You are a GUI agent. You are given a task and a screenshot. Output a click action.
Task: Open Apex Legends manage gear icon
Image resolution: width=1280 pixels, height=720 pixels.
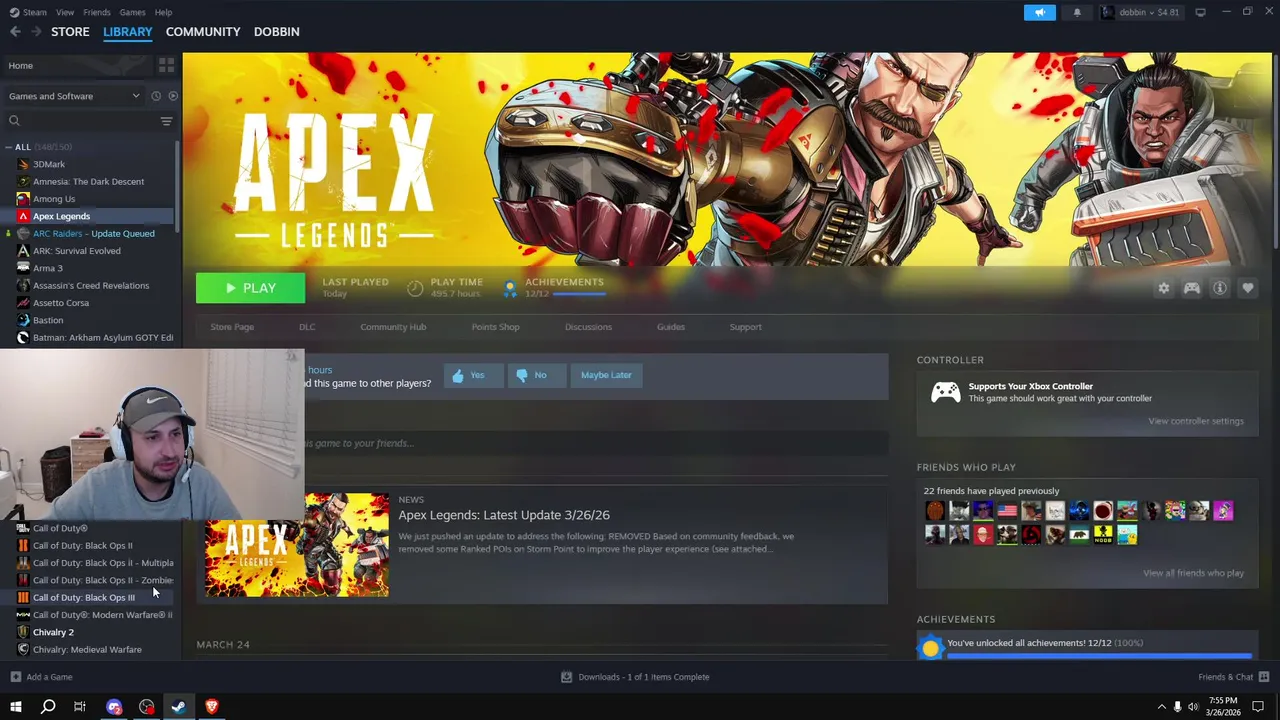tap(1163, 288)
